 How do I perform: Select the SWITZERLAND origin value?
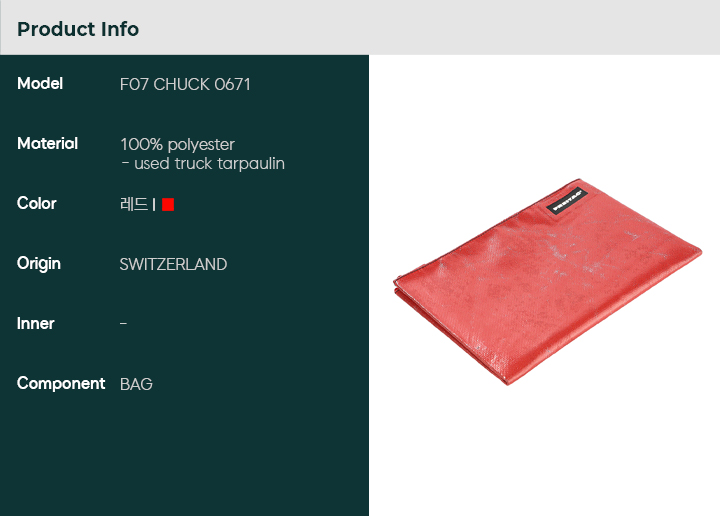pos(173,264)
